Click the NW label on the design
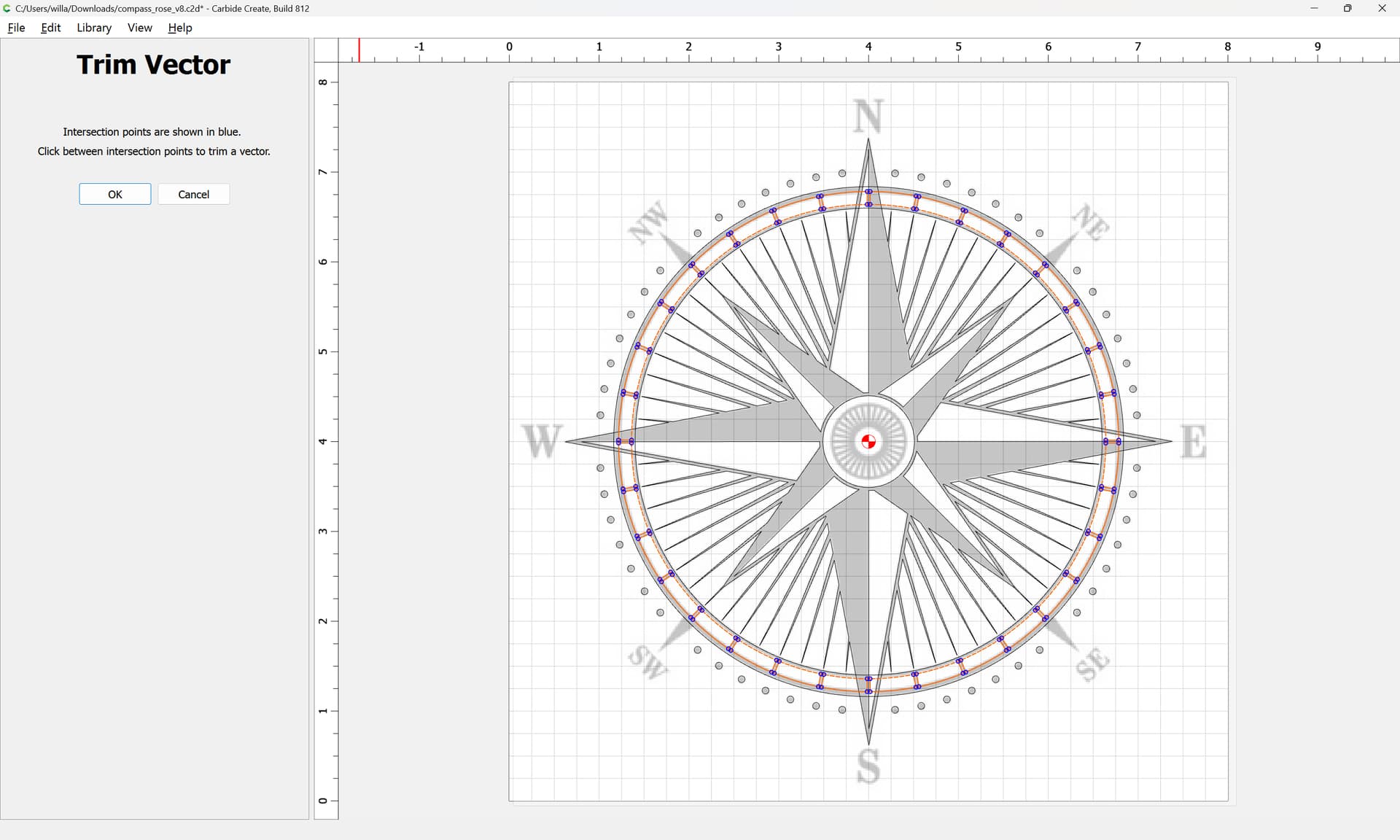The height and width of the screenshot is (840, 1400). tap(648, 222)
